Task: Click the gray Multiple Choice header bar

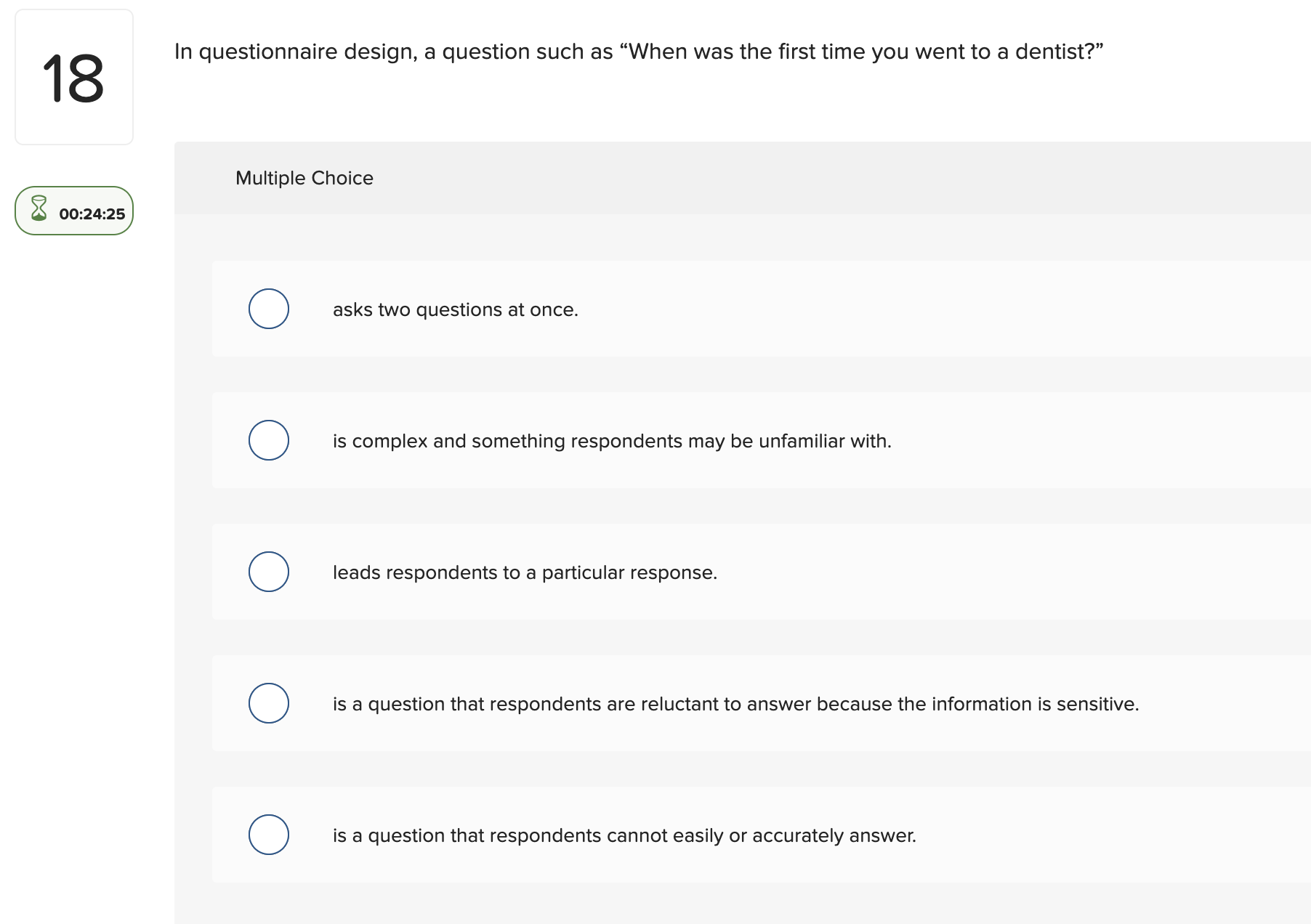Action: point(727,178)
